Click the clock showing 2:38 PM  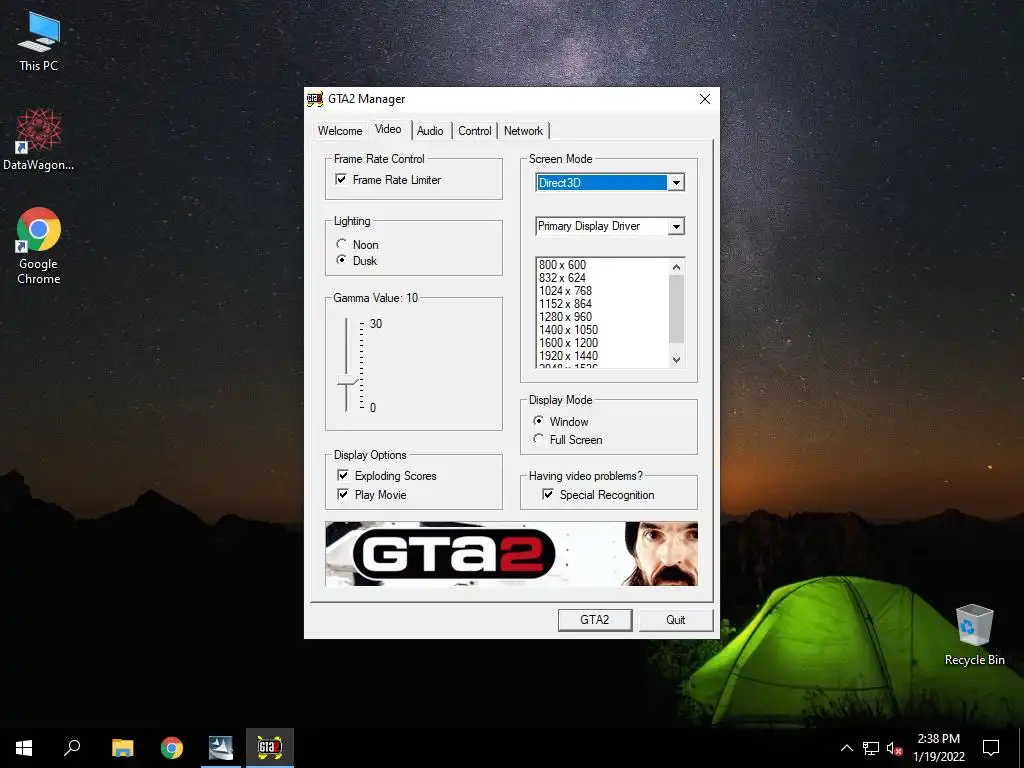[x=938, y=748]
